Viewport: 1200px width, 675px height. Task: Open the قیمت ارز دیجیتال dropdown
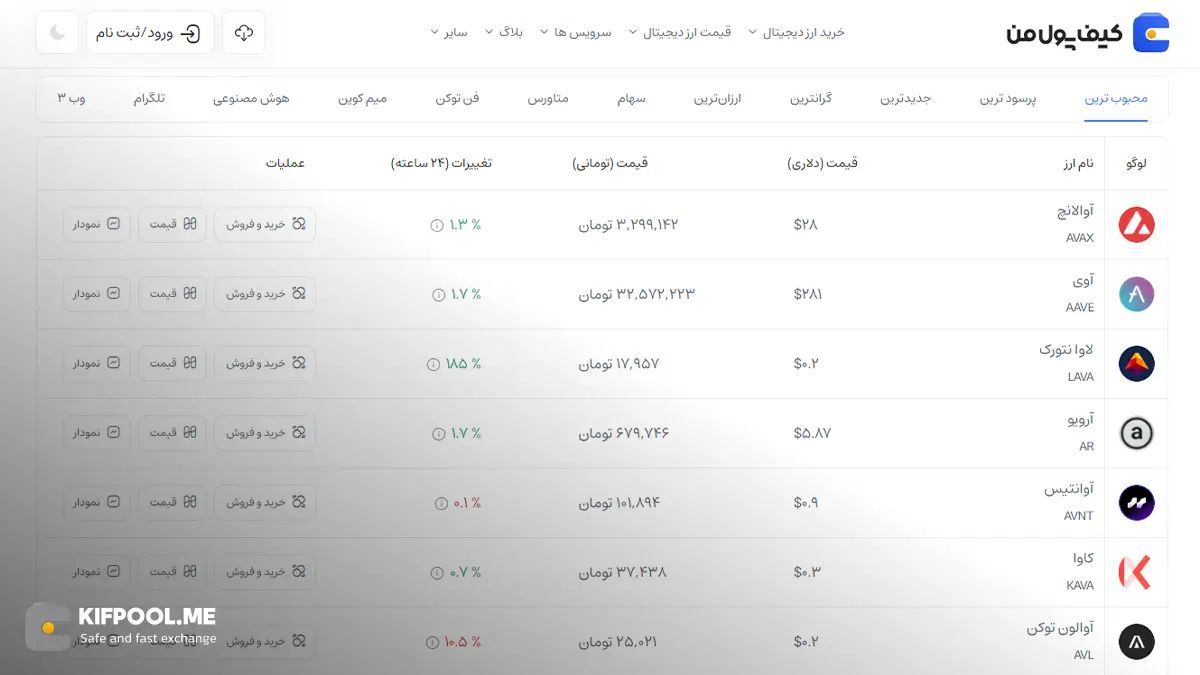[680, 32]
